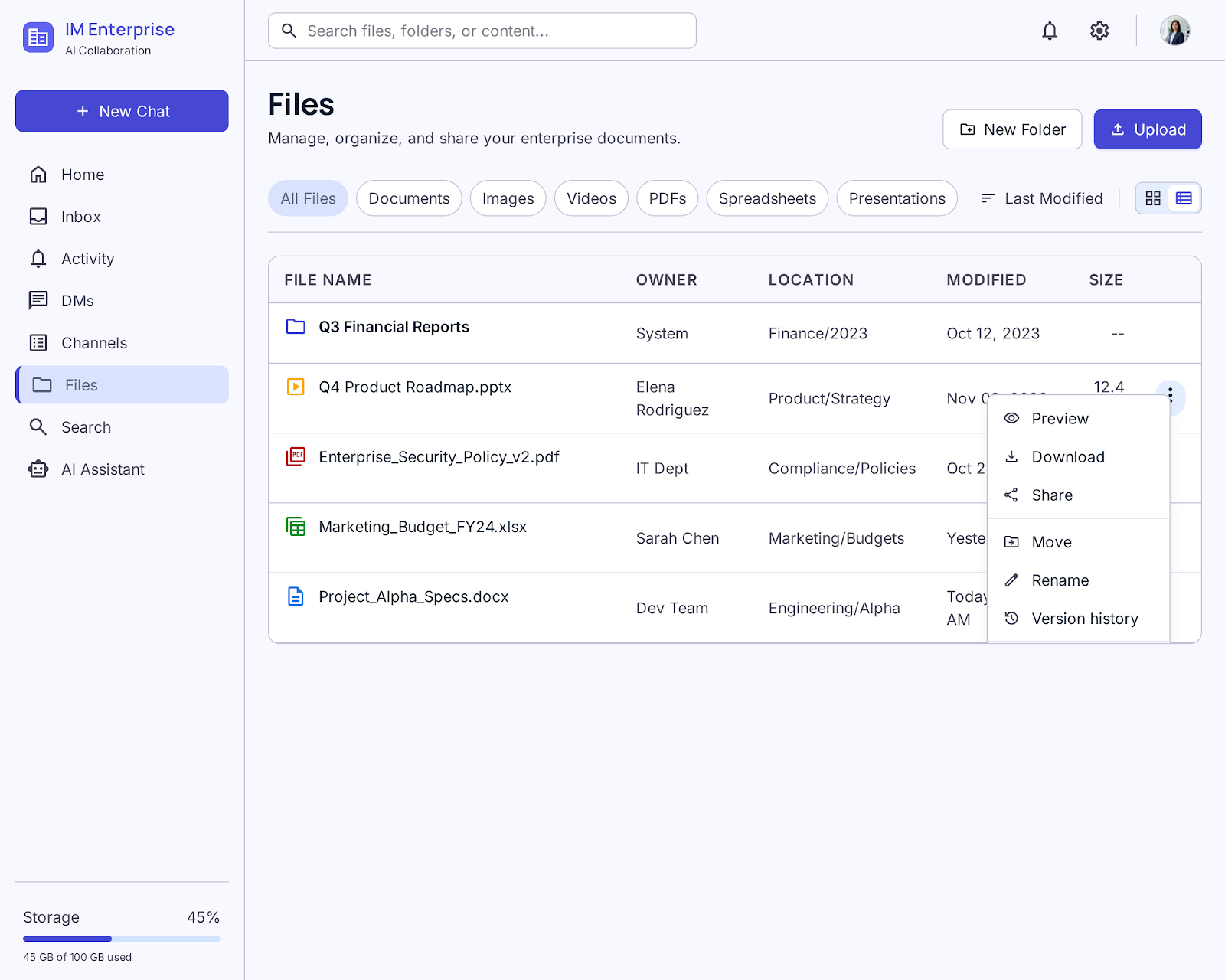
Task: Choose Share in the context menu
Action: pos(1078,495)
